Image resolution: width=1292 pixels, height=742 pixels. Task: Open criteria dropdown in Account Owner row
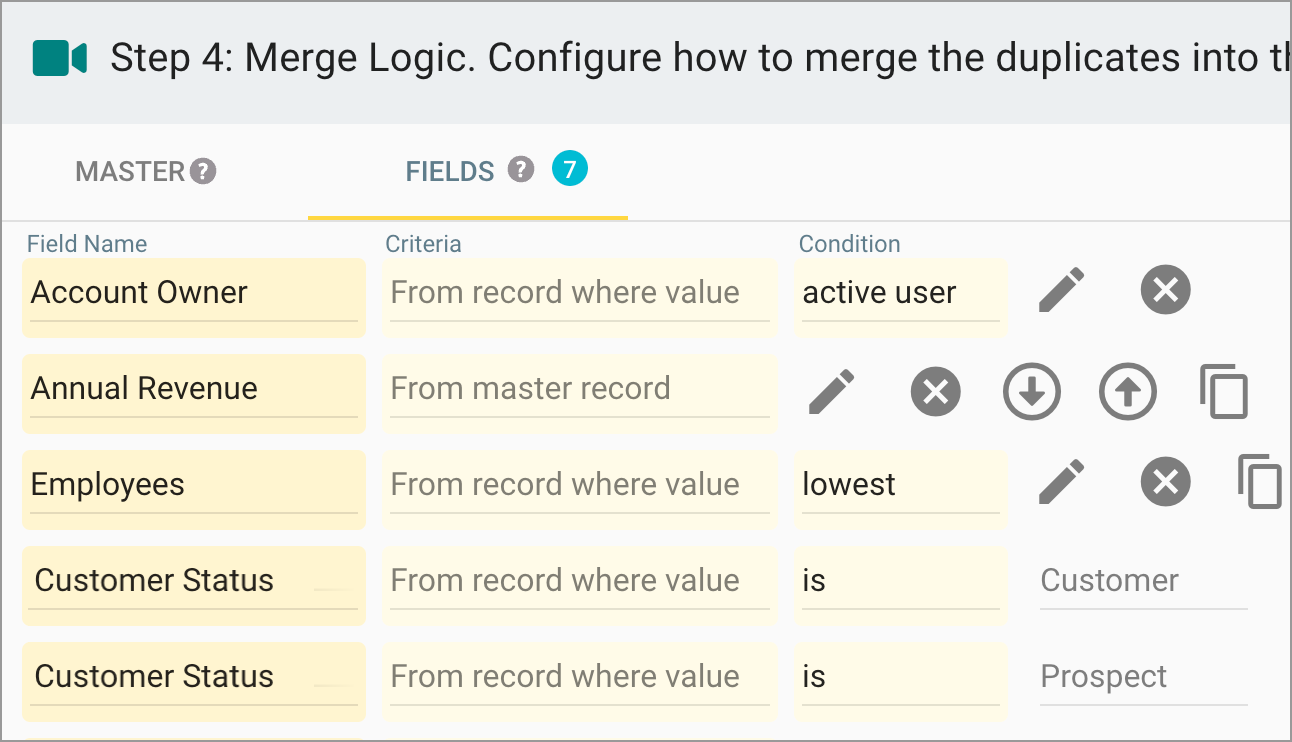point(580,297)
